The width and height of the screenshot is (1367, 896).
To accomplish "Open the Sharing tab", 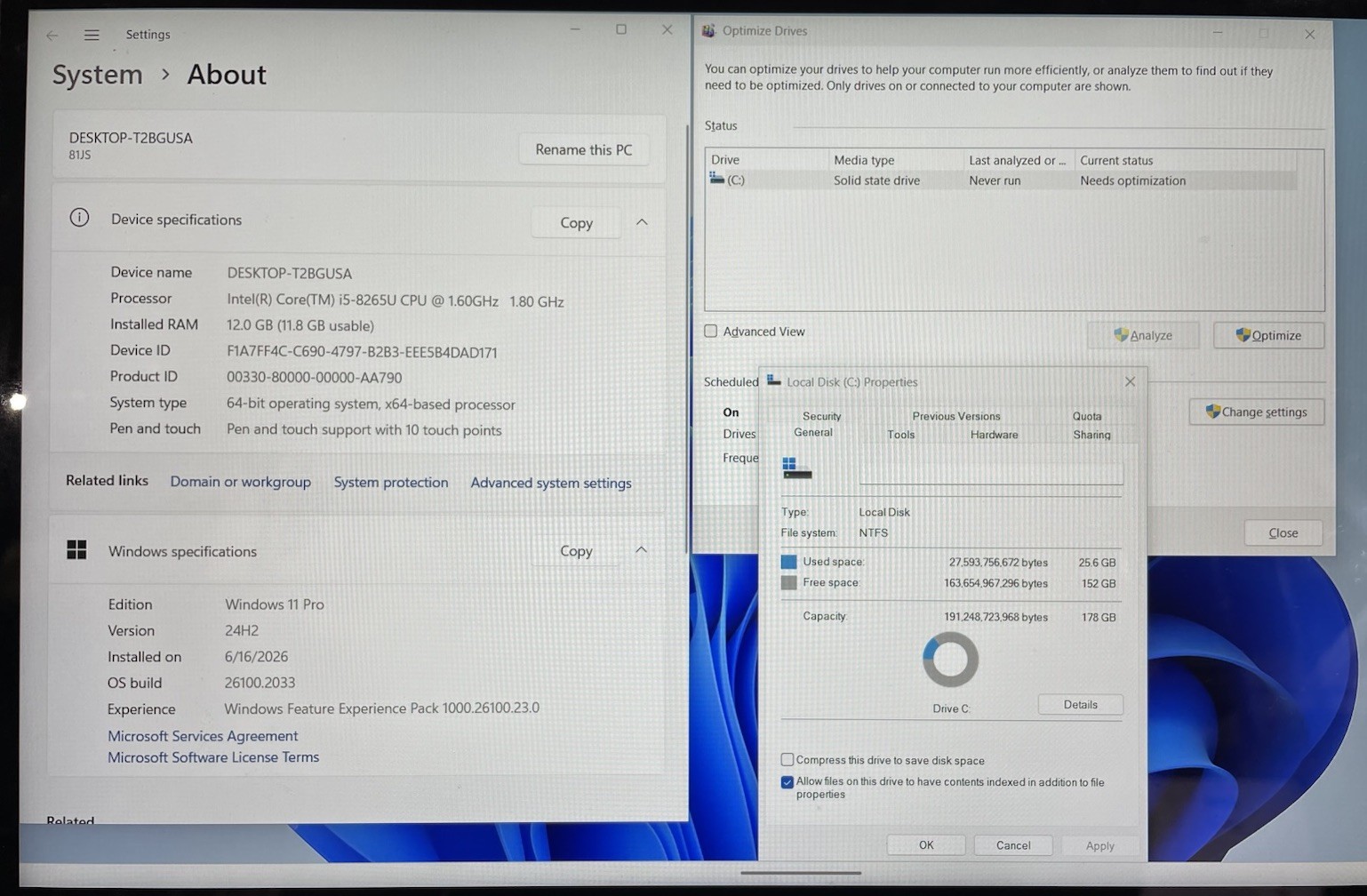I will pos(1091,435).
